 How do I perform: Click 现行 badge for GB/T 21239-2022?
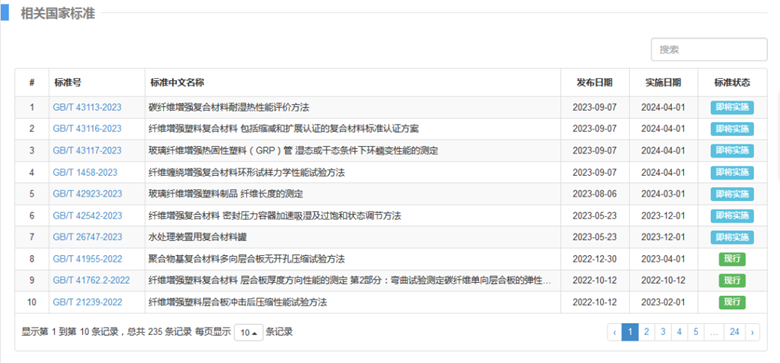(732, 302)
